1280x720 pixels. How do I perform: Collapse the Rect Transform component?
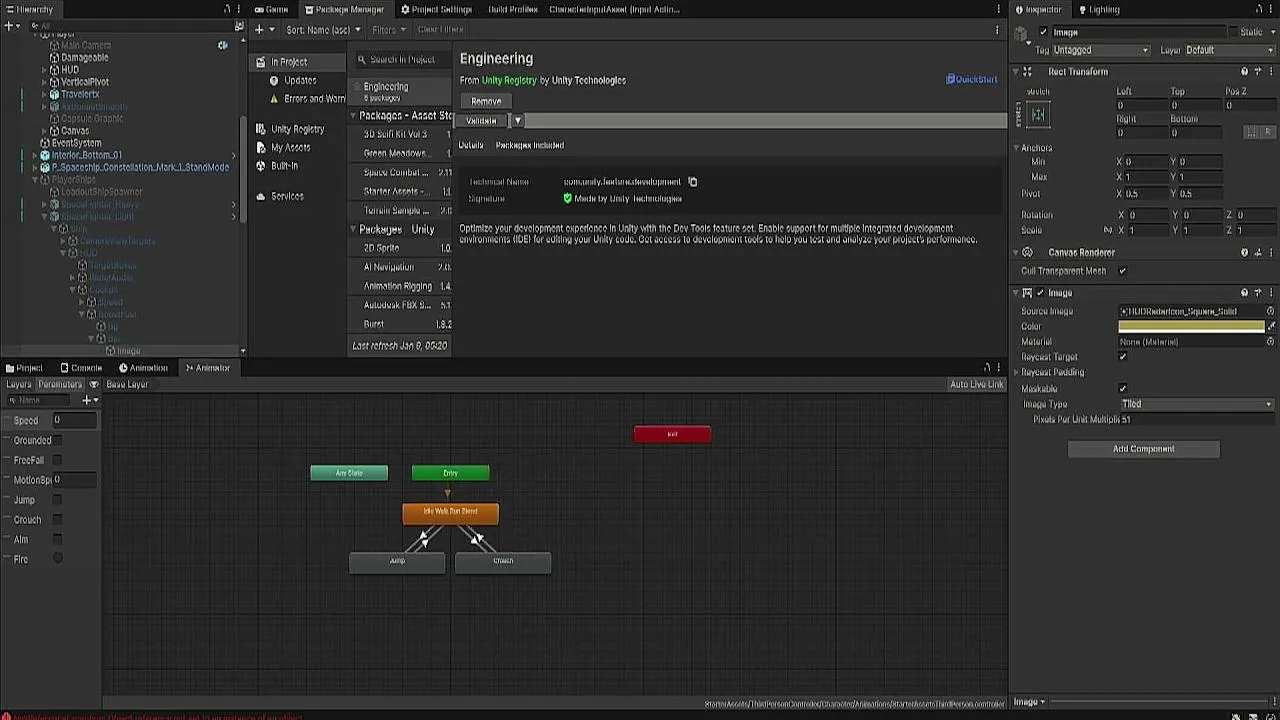(1015, 72)
